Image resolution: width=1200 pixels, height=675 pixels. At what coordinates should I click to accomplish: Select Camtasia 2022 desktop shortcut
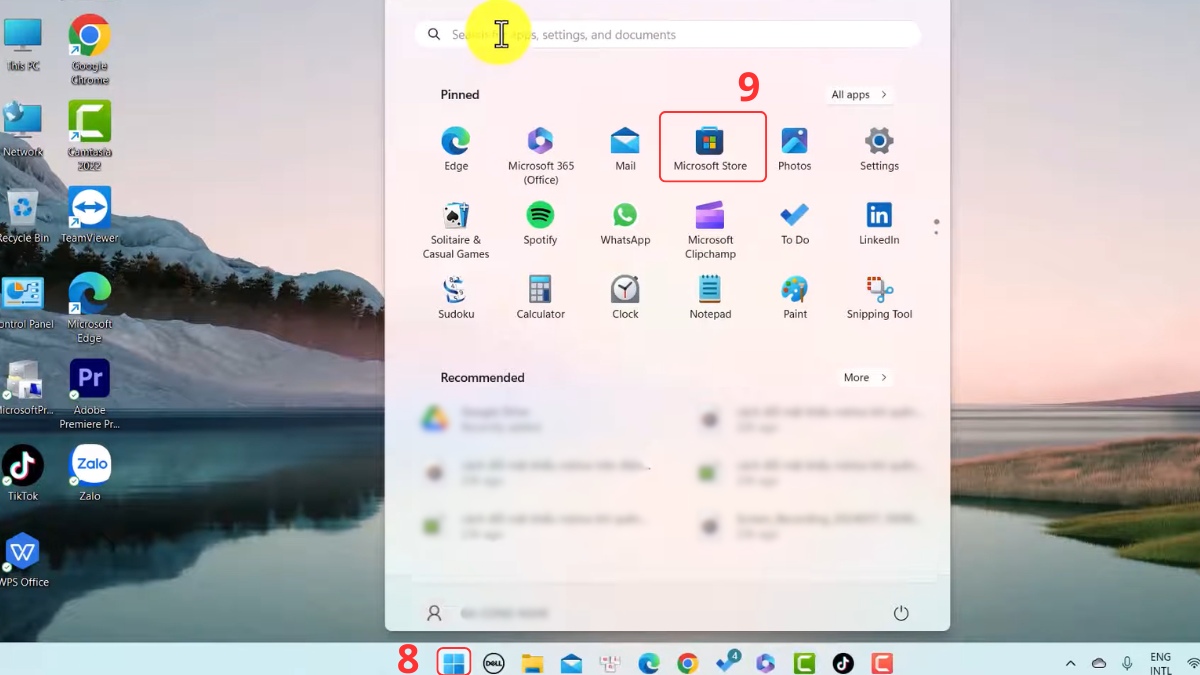tap(89, 137)
